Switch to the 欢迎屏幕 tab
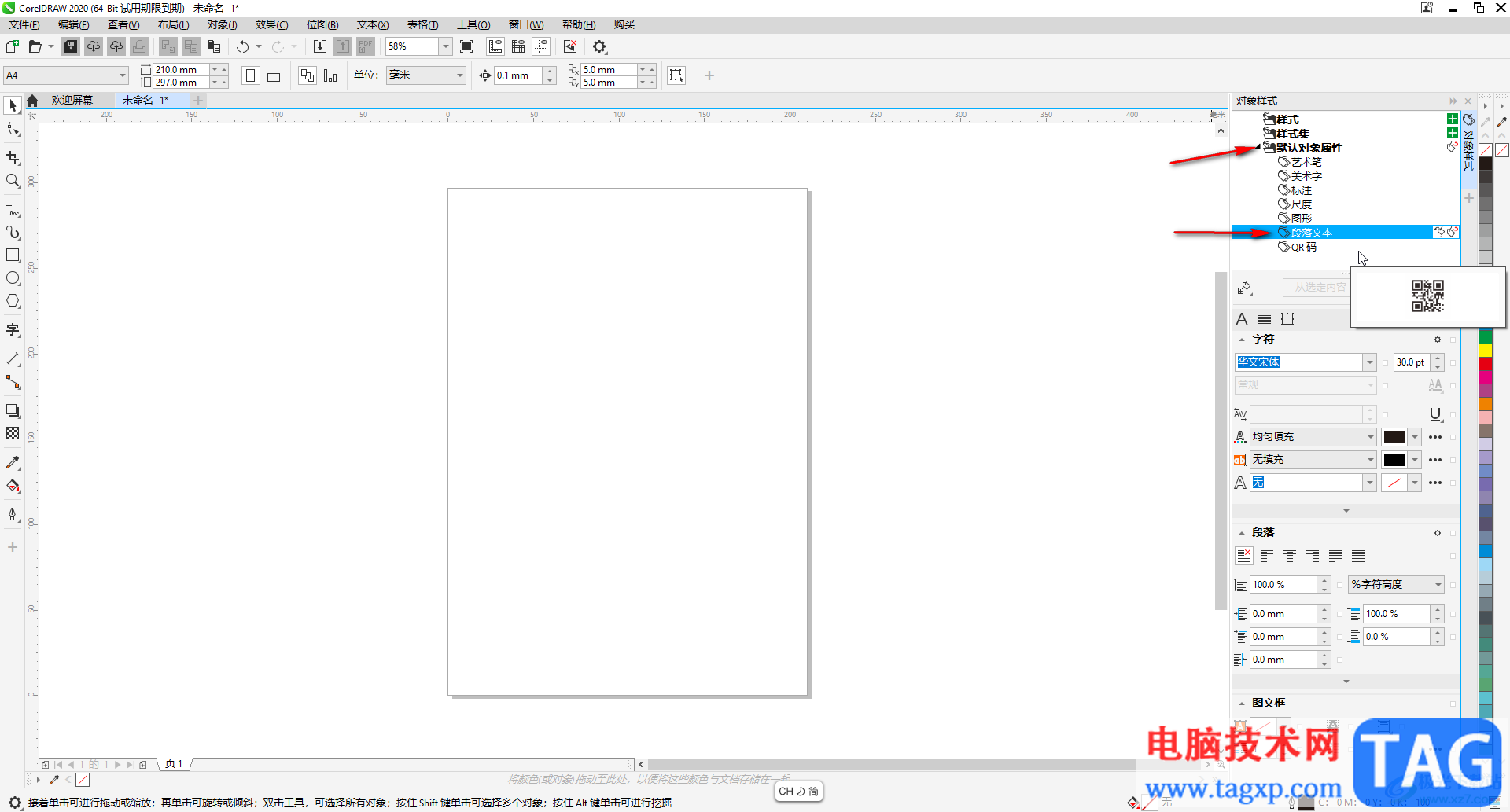This screenshot has width=1510, height=812. point(72,101)
